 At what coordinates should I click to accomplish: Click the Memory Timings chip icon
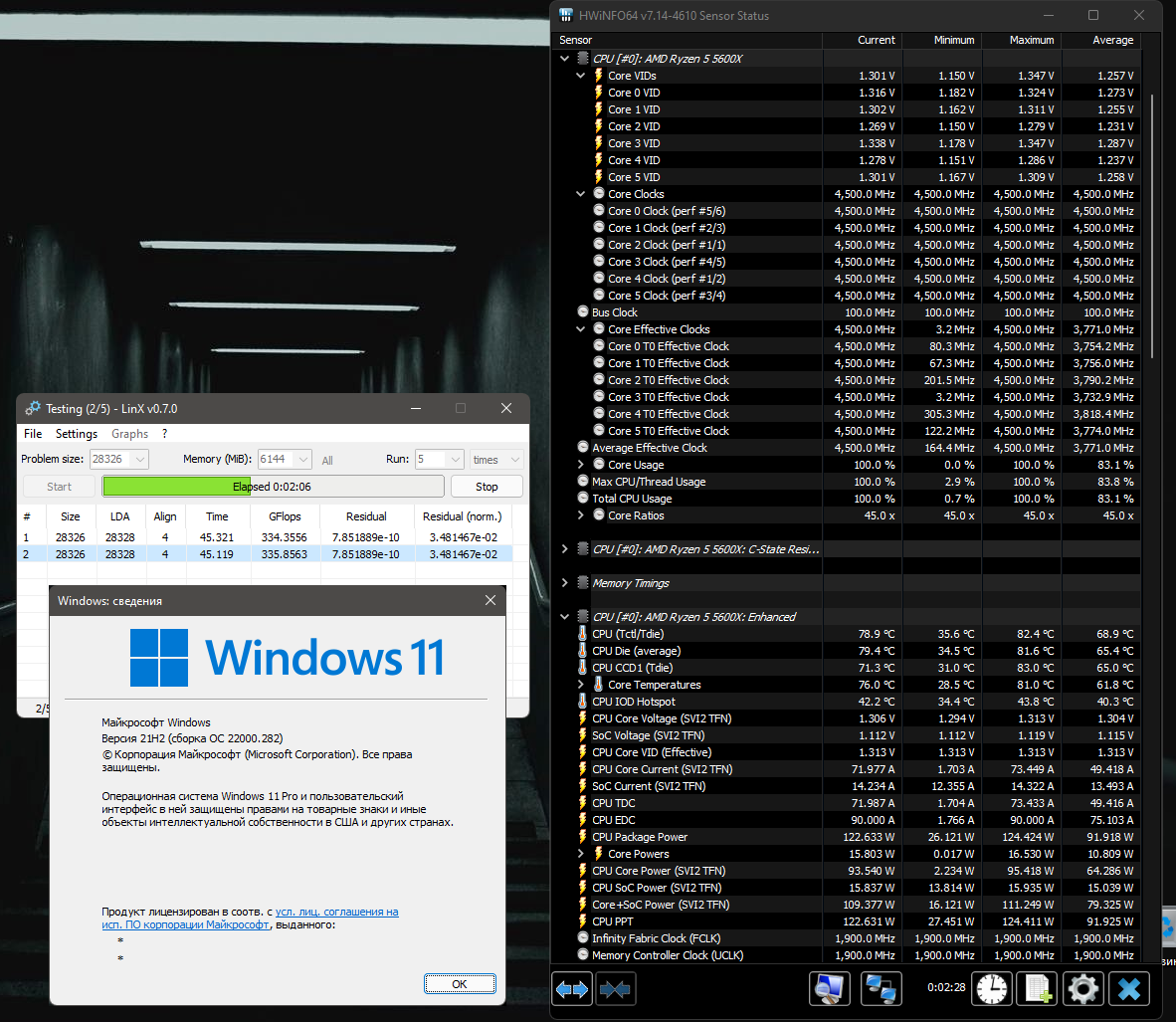[x=583, y=582]
